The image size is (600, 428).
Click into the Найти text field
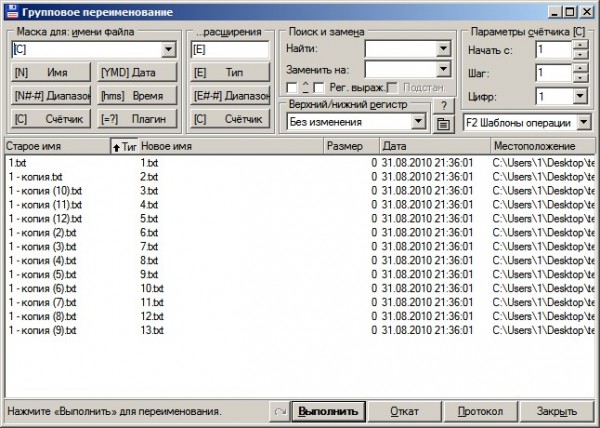tap(400, 49)
